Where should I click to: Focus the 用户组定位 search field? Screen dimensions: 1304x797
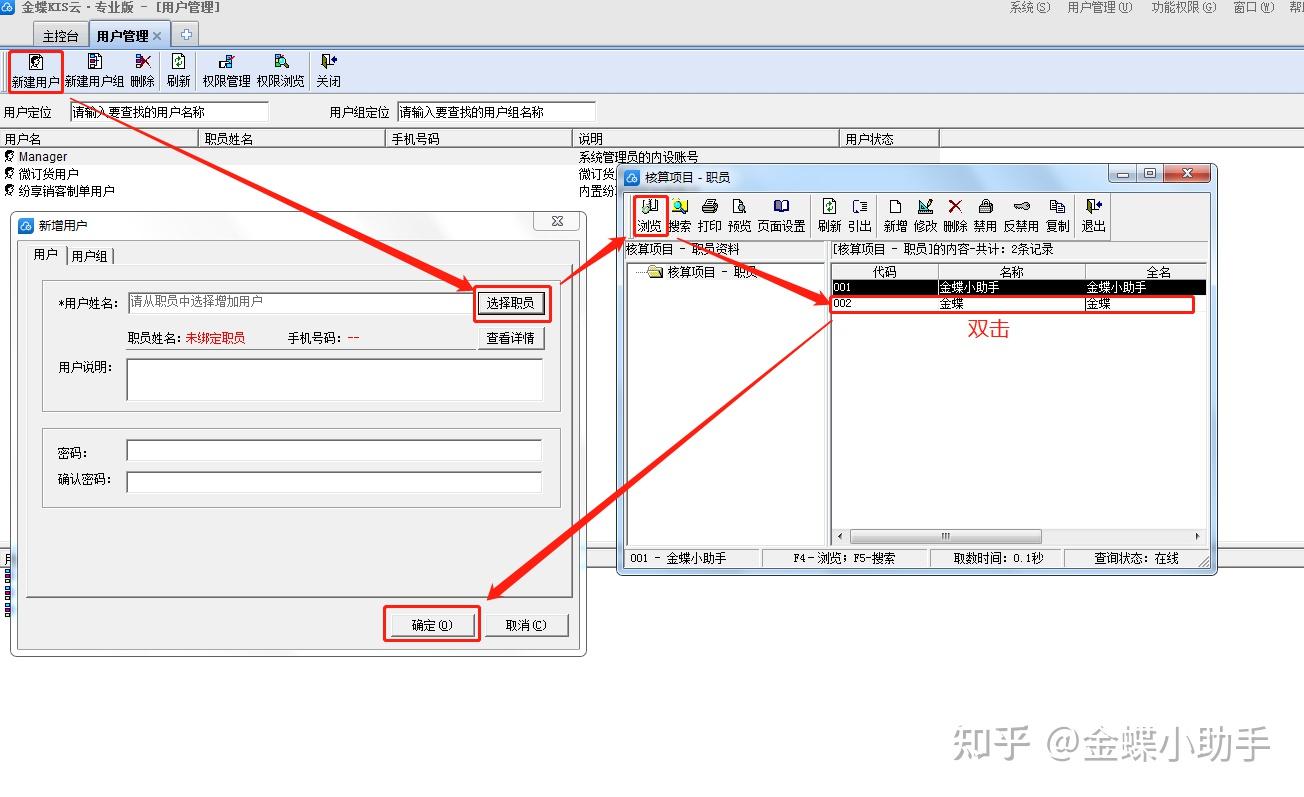(x=496, y=112)
